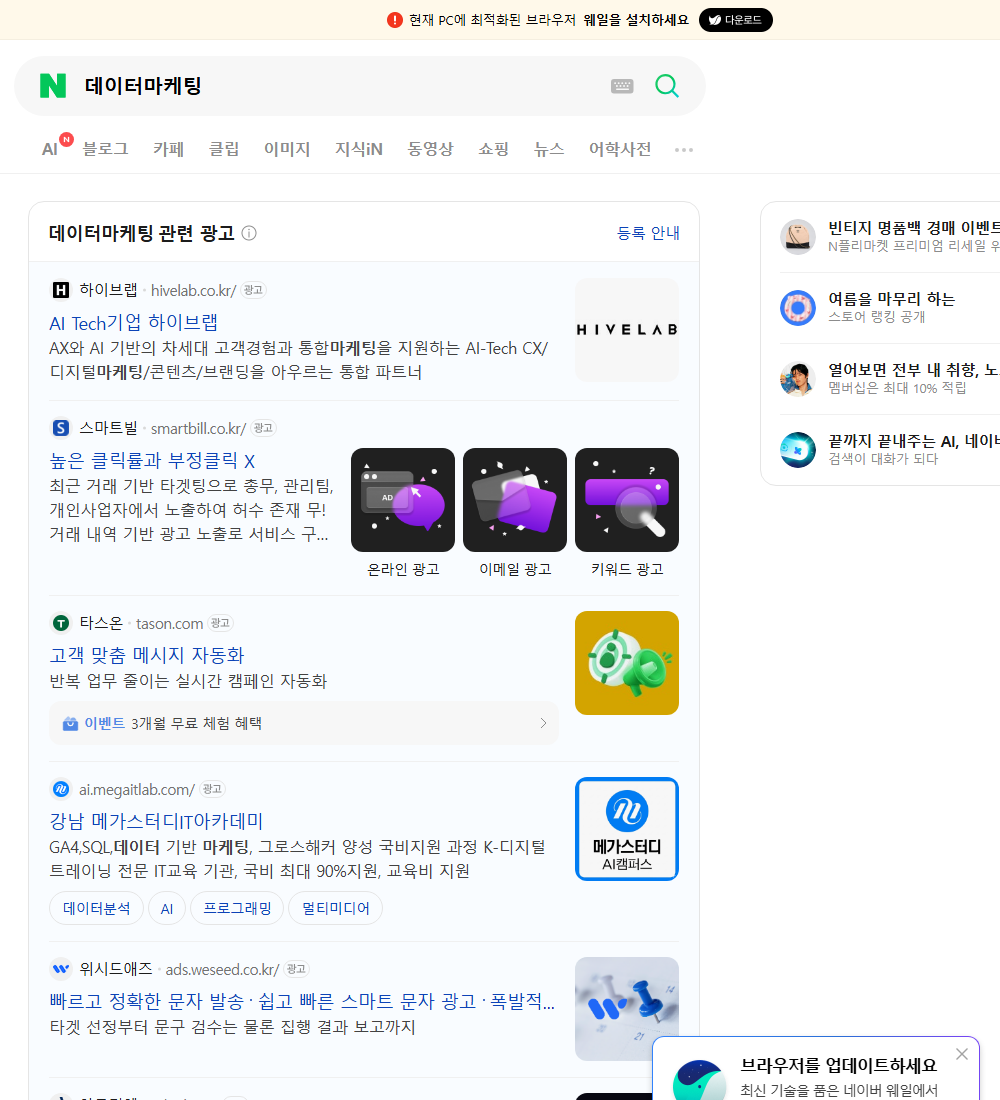Open the AI search tab
The height and width of the screenshot is (1100, 1000).
[x=50, y=149]
